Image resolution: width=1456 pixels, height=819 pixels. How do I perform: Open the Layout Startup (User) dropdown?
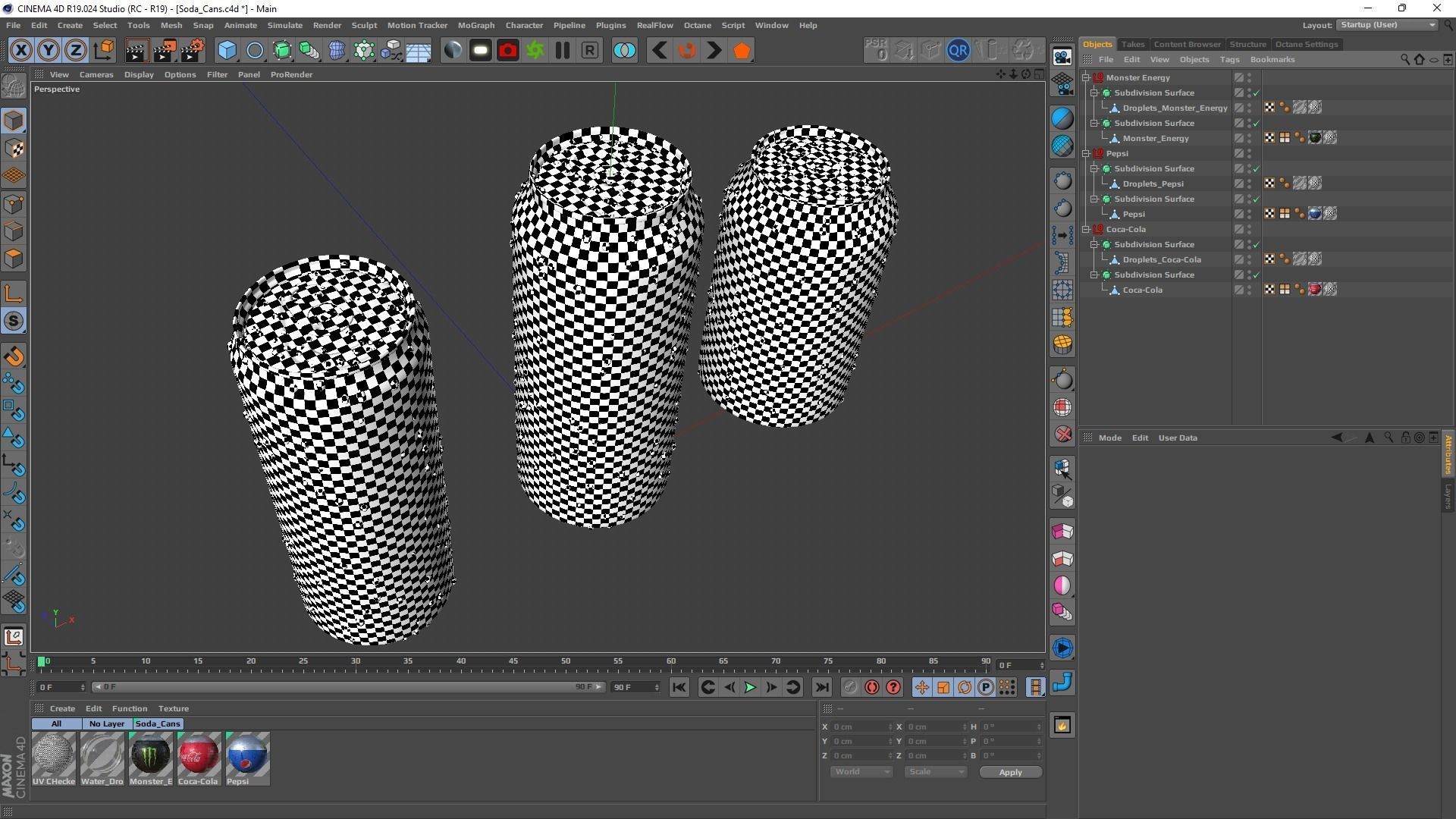coord(1386,25)
